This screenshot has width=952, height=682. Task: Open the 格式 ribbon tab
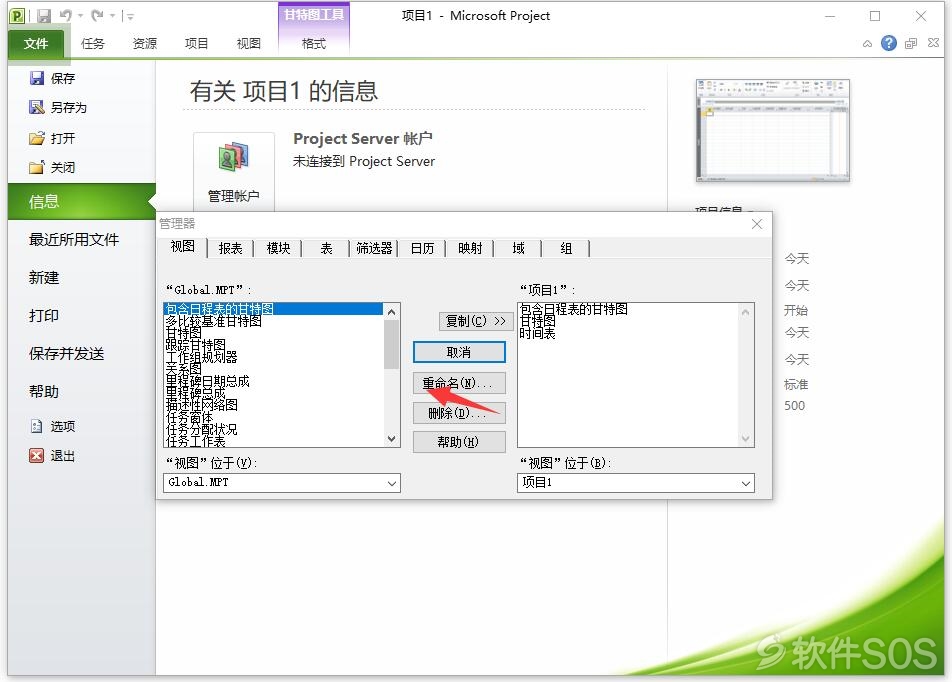314,44
